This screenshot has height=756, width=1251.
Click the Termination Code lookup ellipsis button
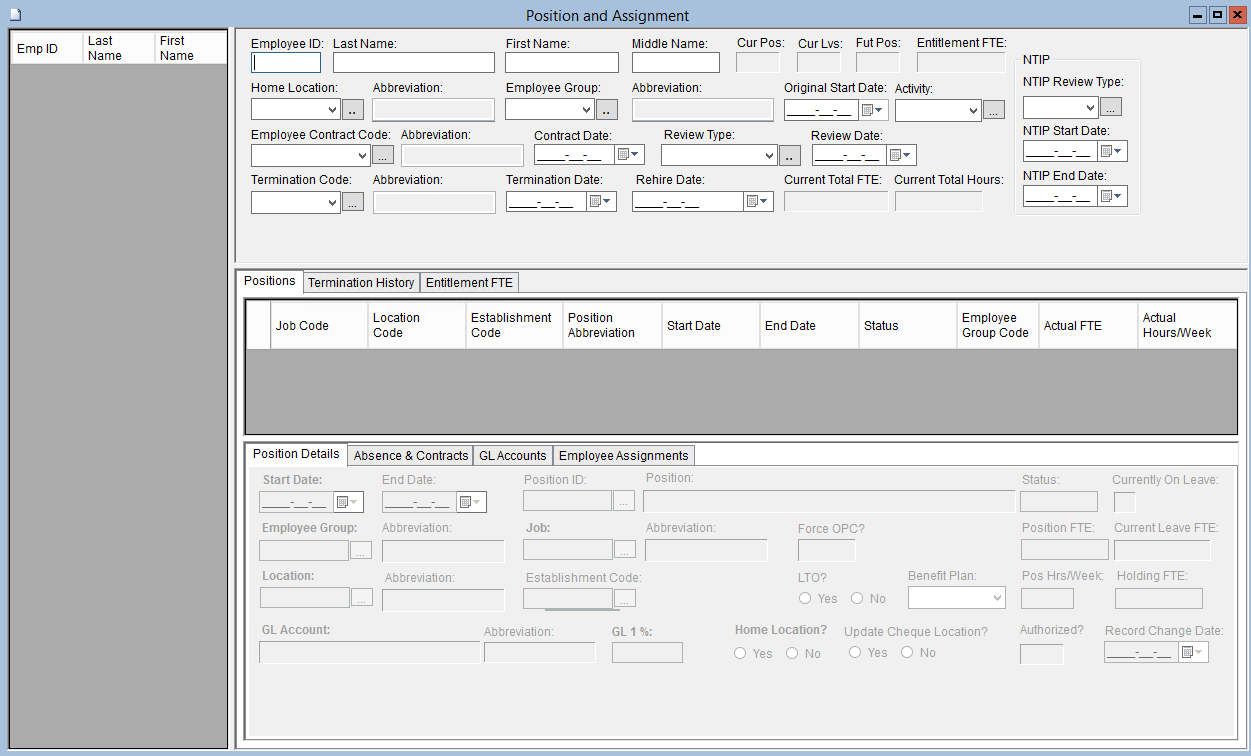(353, 202)
